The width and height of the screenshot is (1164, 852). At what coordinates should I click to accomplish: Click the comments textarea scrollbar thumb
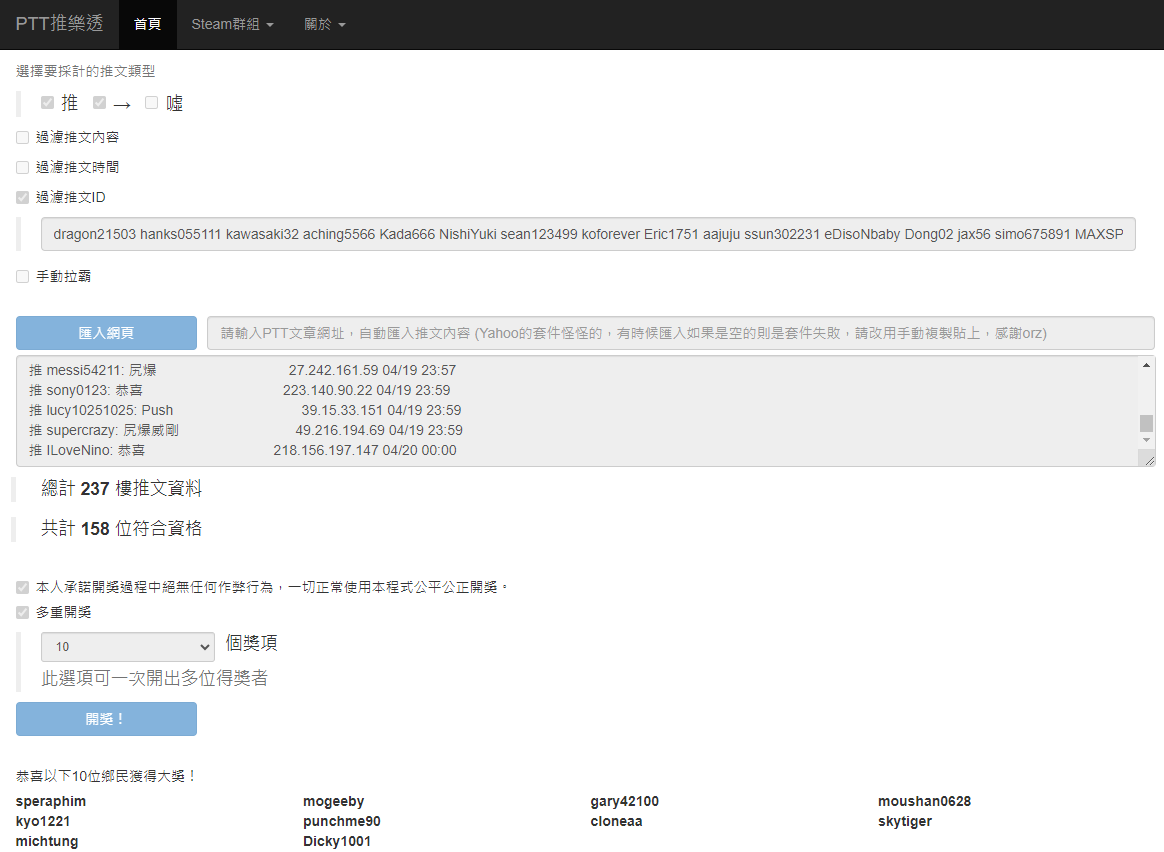[x=1146, y=423]
